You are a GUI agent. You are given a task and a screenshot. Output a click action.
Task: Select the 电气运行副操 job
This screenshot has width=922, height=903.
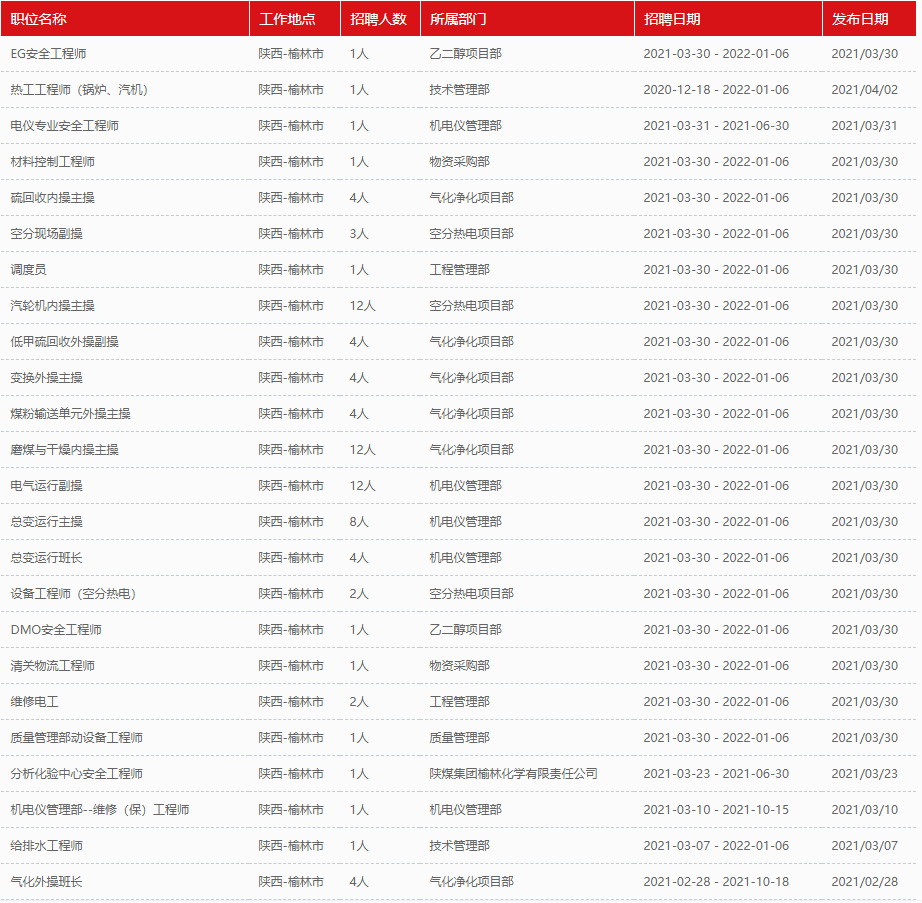point(46,486)
